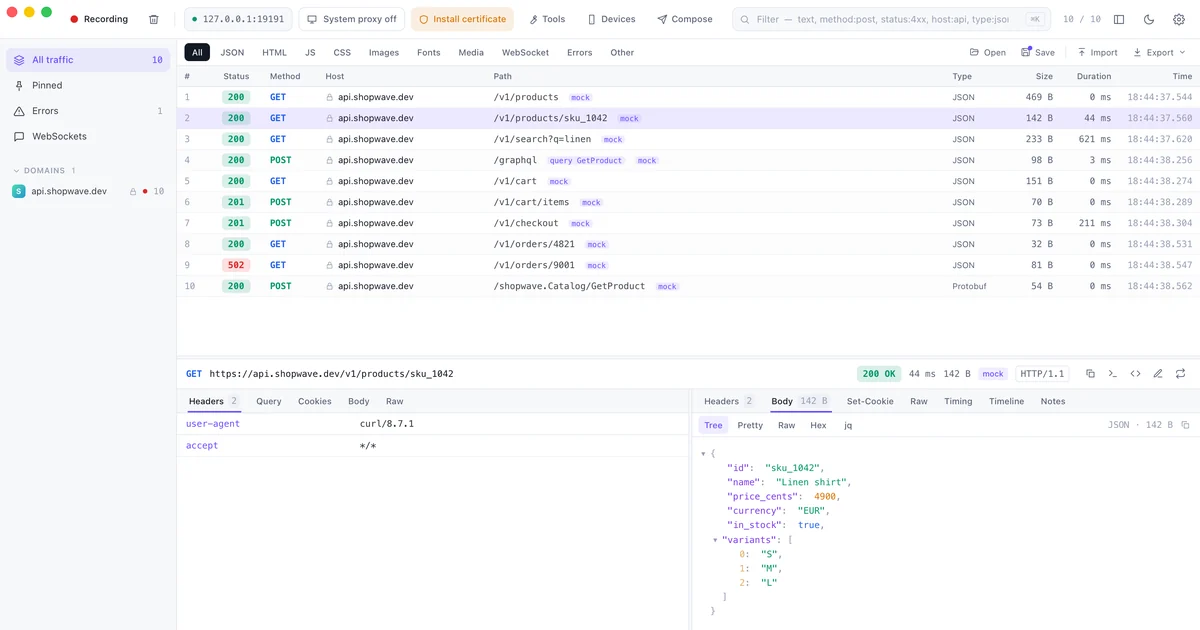Sort by the Duration column header
Viewport: 1200px width, 630px height.
(x=1093, y=76)
